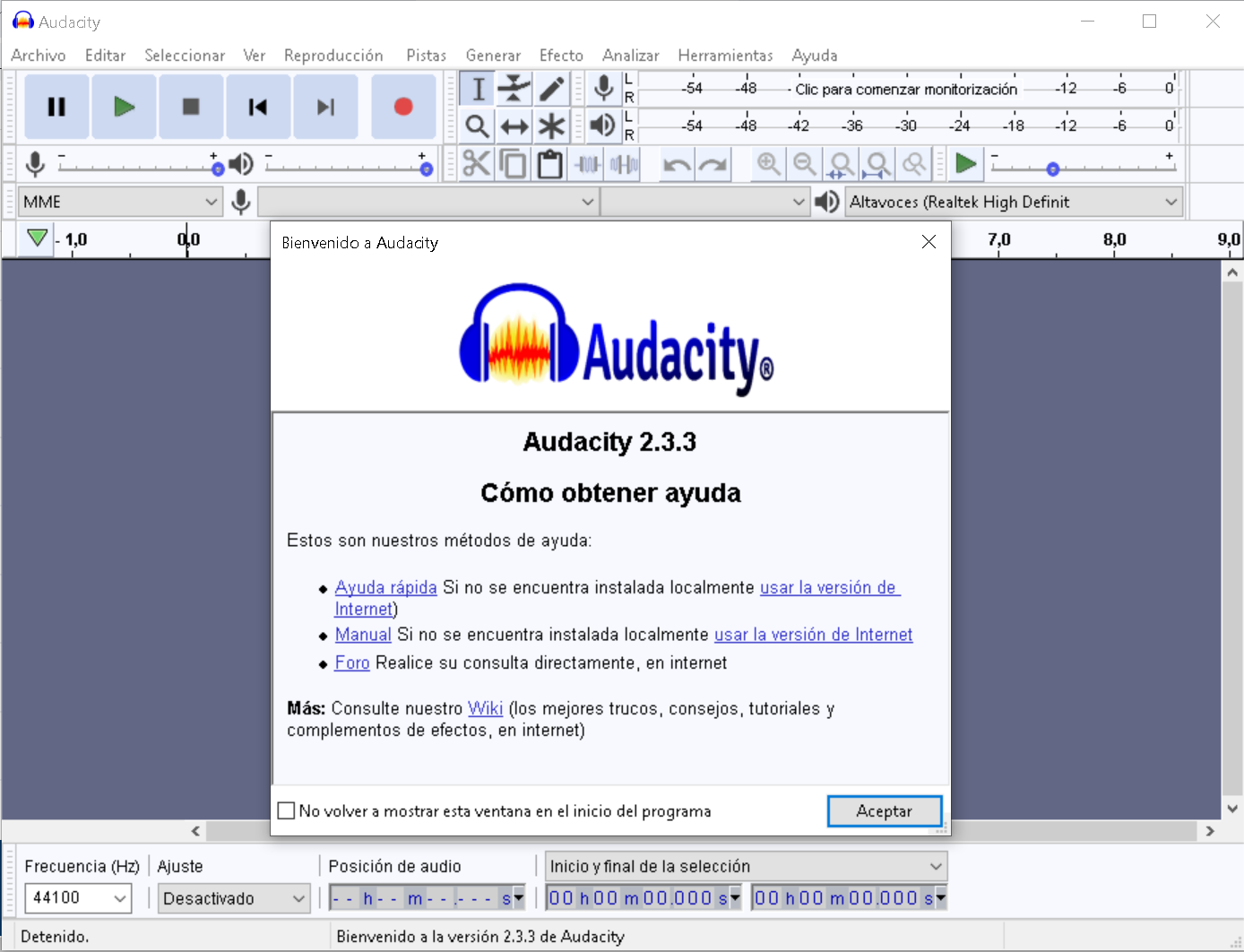The width and height of the screenshot is (1244, 952).
Task: Click the Silence audio selection icon
Action: pyautogui.click(x=624, y=164)
